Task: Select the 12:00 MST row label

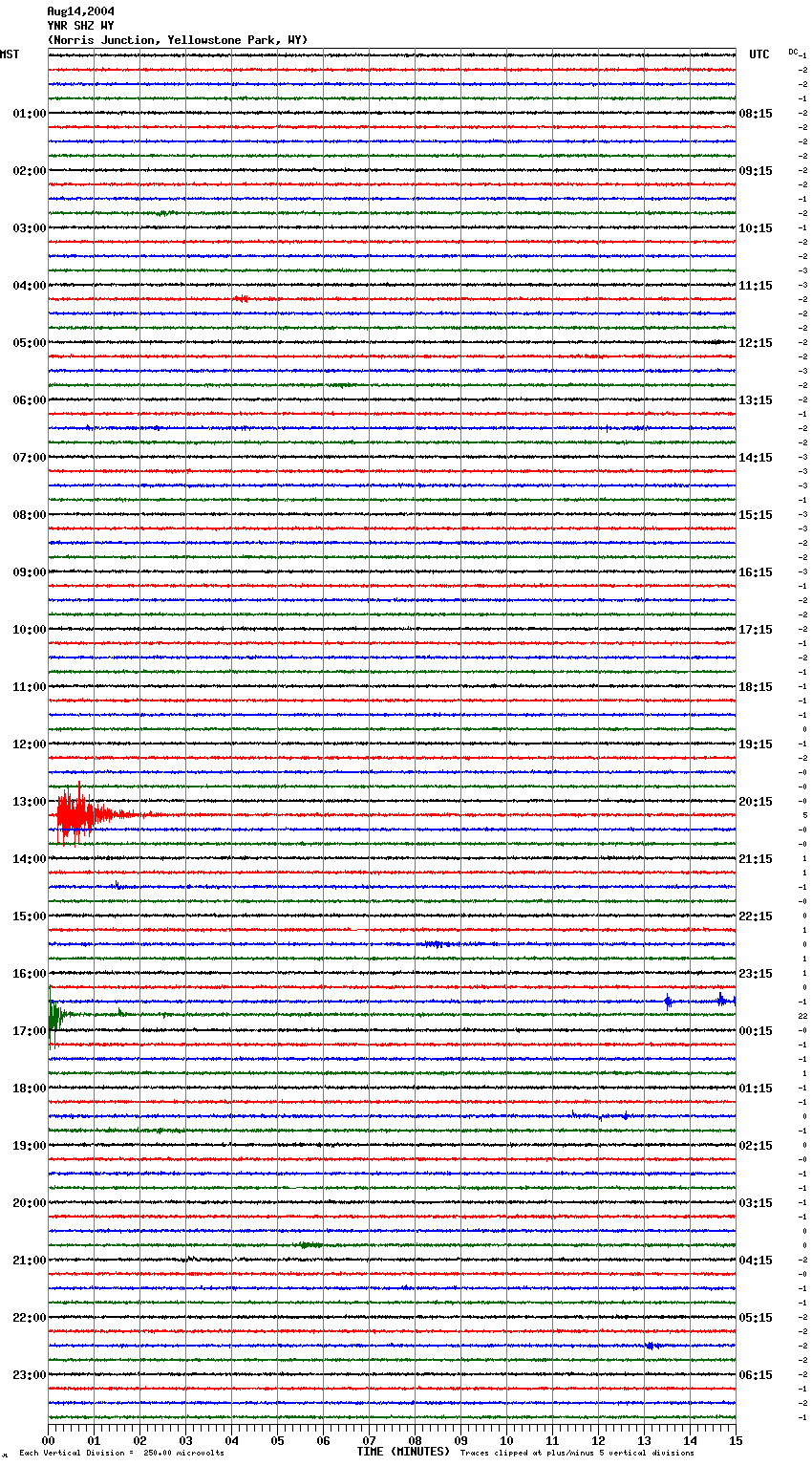Action: tap(30, 744)
